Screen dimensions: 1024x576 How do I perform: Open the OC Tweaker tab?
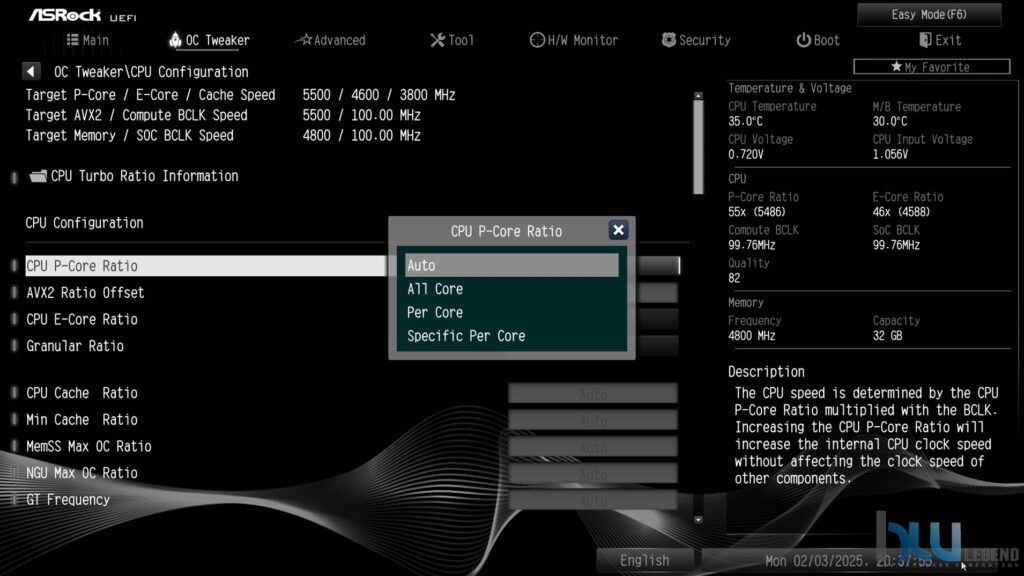click(x=209, y=40)
